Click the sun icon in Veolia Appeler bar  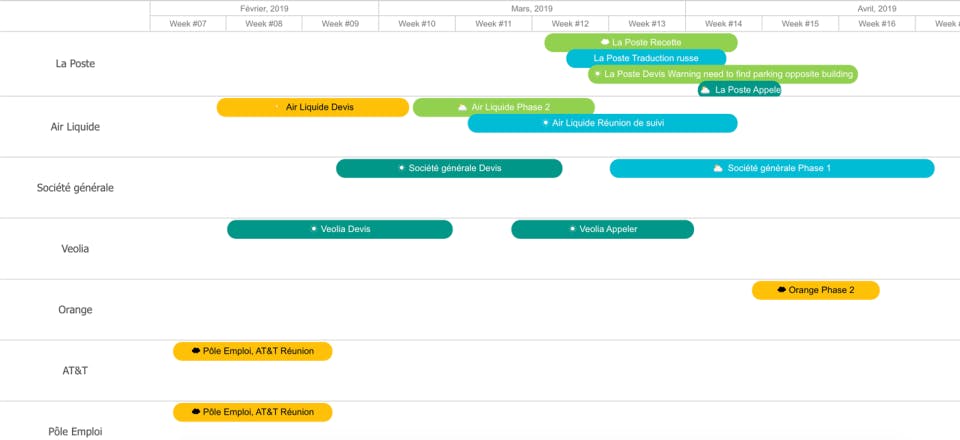[x=572, y=229]
